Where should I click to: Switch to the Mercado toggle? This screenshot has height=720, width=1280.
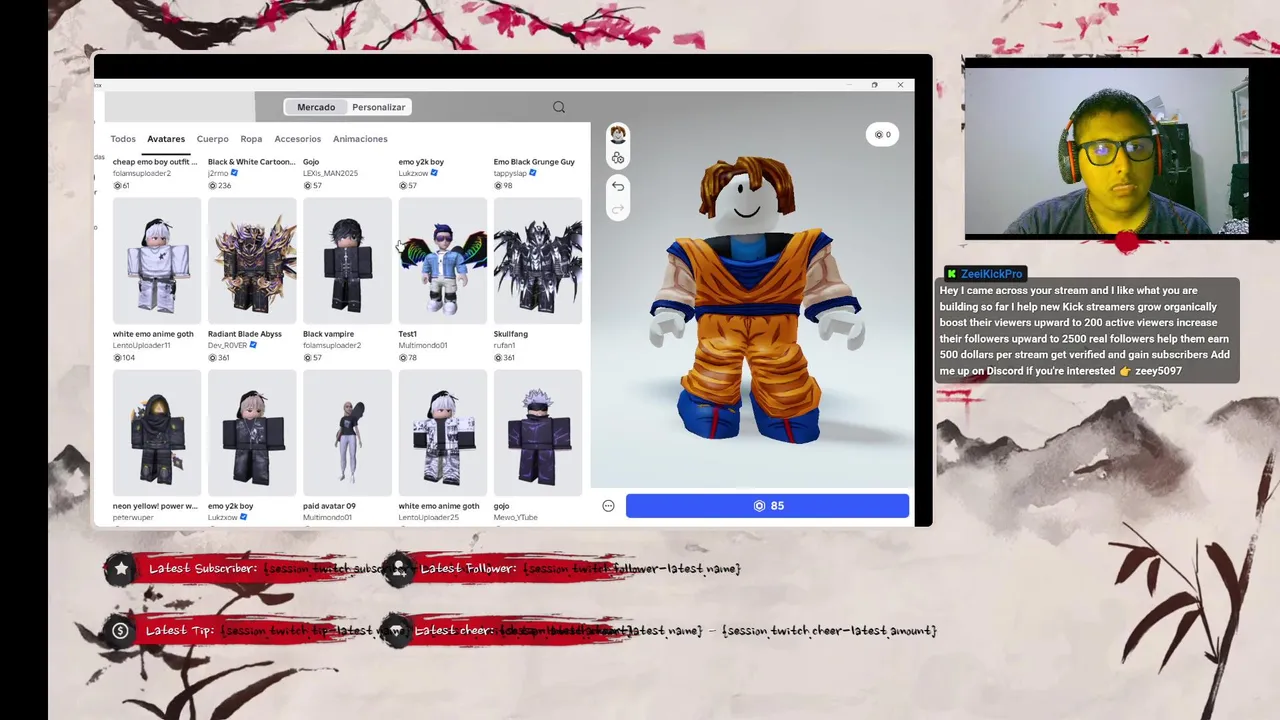(x=316, y=107)
